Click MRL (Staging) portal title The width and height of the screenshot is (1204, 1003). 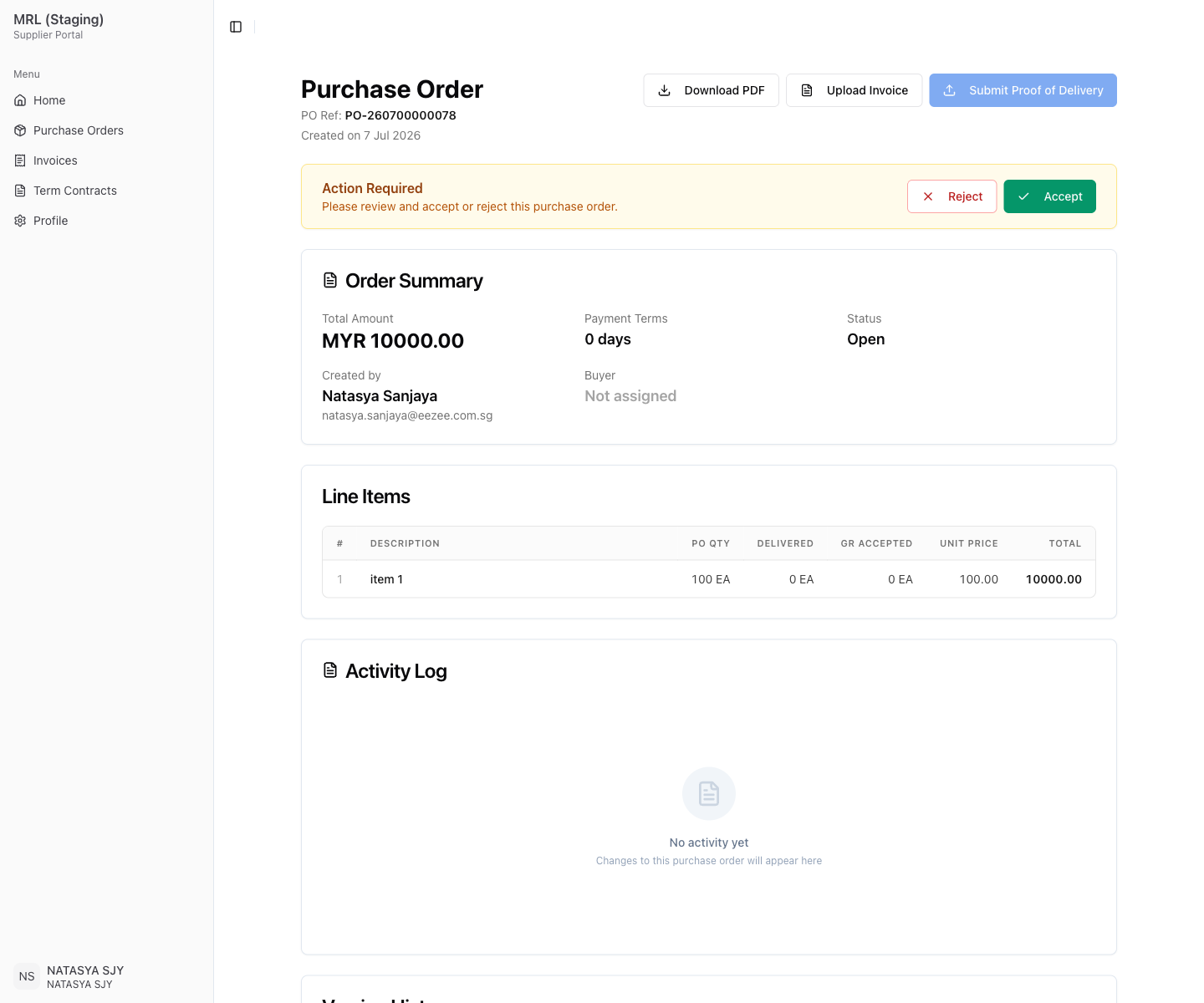pos(59,19)
